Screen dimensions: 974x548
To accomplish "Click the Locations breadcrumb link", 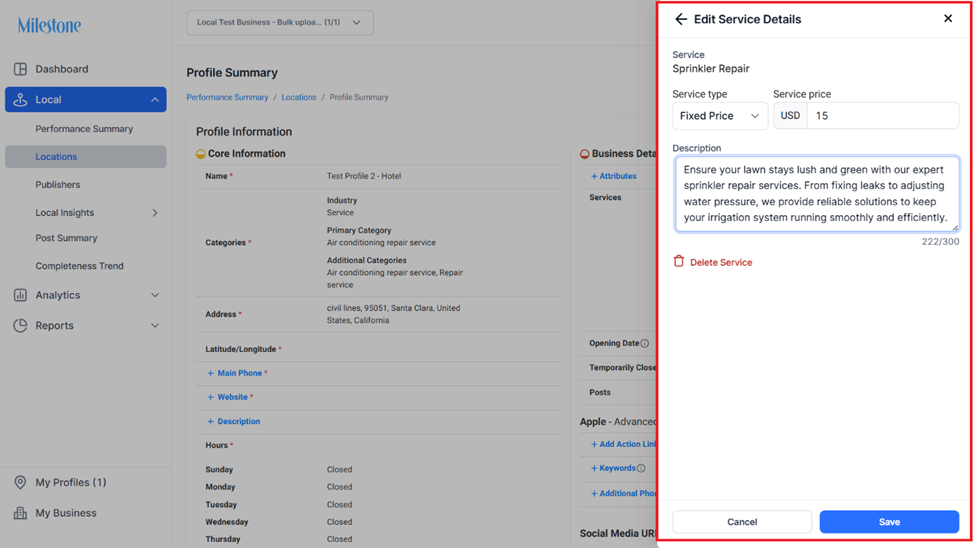I will 299,98.
